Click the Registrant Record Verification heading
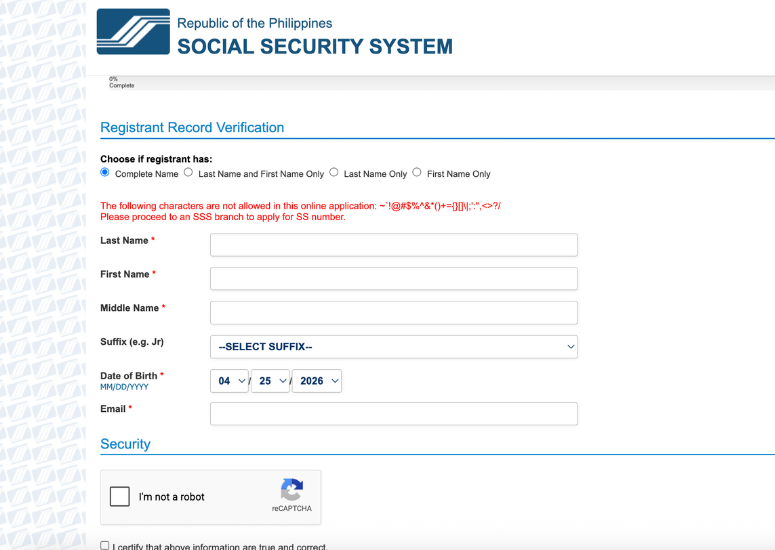Image resolution: width=775 pixels, height=550 pixels. pyautogui.click(x=192, y=128)
